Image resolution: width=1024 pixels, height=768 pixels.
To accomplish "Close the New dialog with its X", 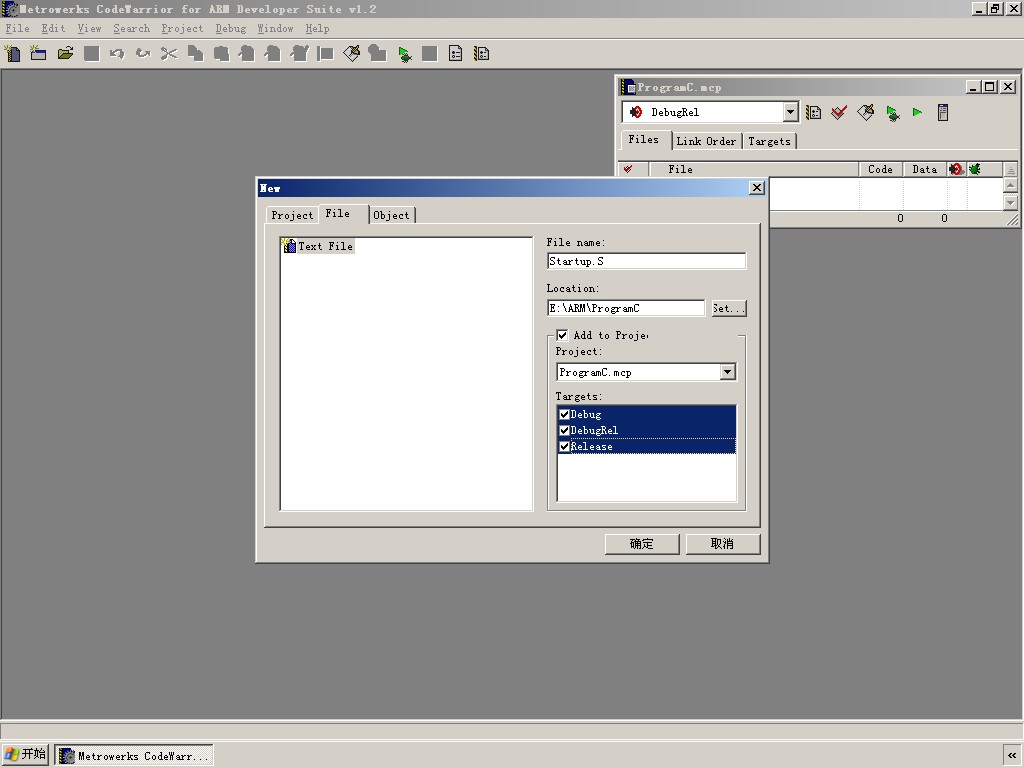I will pos(757,188).
